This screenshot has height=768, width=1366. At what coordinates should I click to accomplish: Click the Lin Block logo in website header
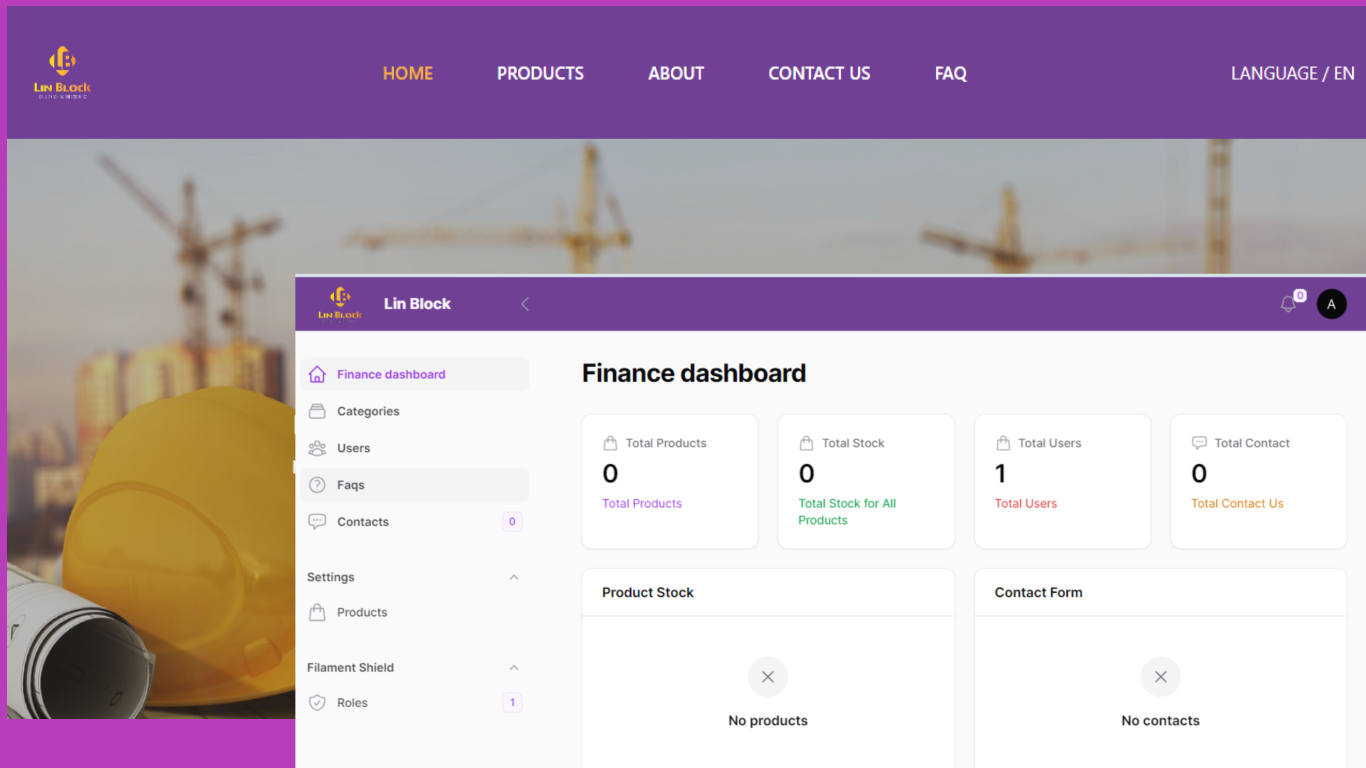[62, 72]
